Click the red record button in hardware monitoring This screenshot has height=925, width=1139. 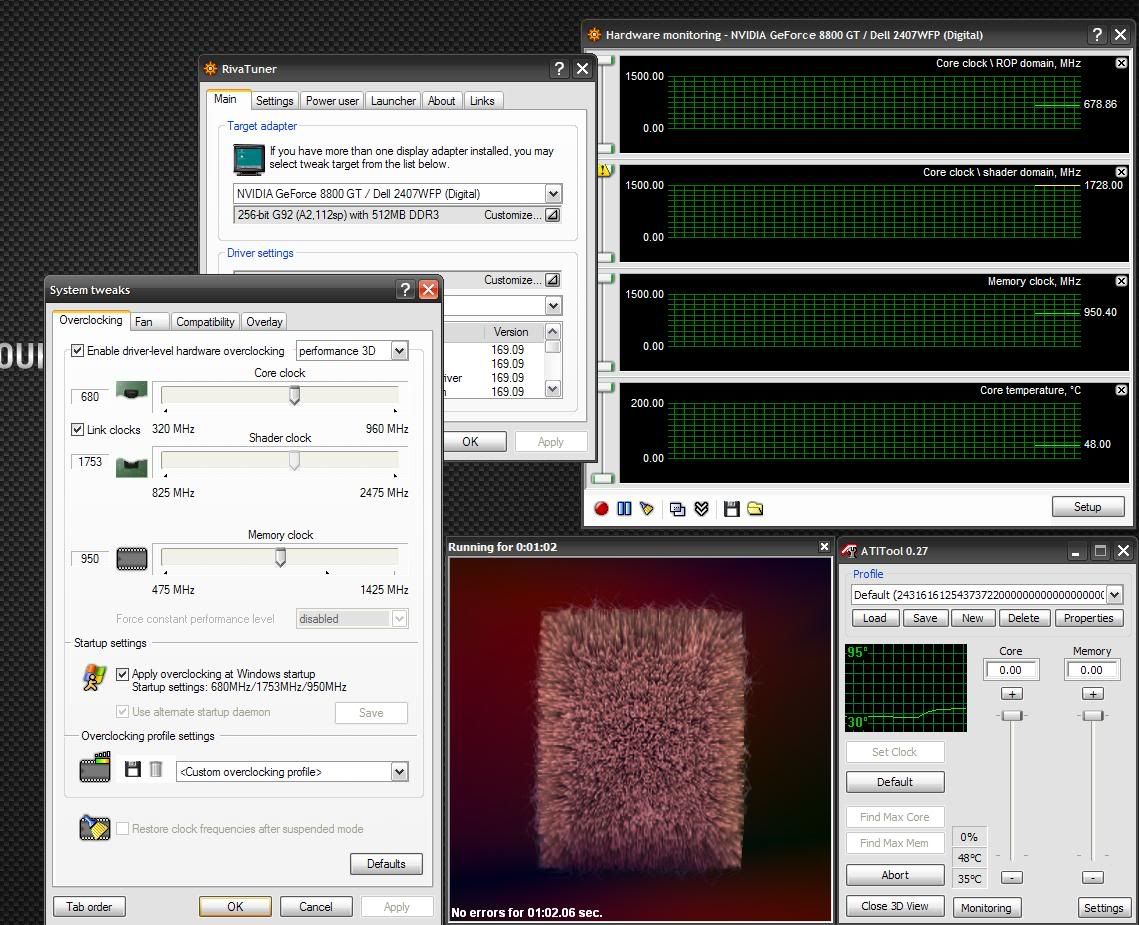coord(601,509)
